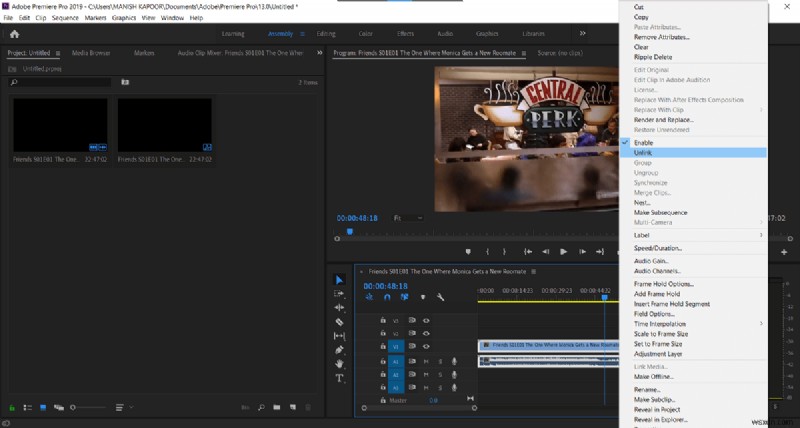Select the Ripple Edit tool

coord(339,308)
